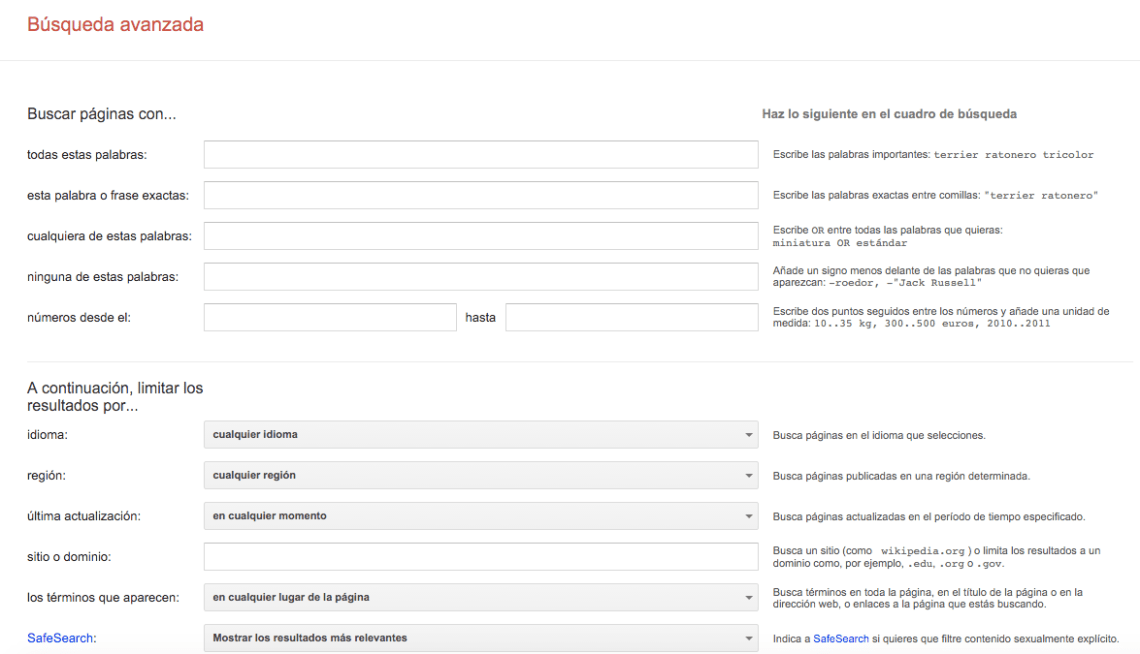Click the 'todas estas palabras:' label
1140x654 pixels.
pos(87,155)
